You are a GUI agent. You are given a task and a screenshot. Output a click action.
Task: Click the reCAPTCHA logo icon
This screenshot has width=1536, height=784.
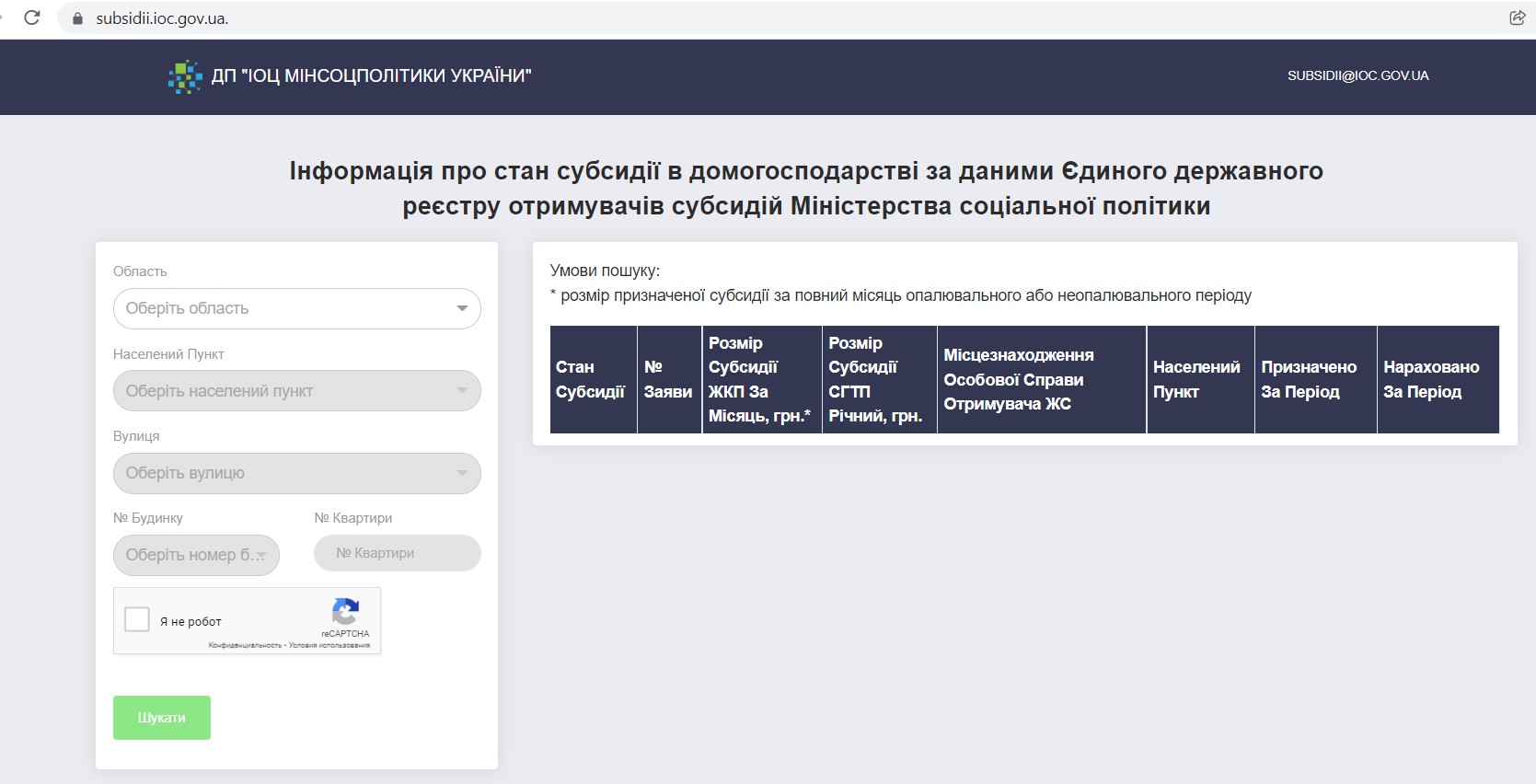[345, 611]
